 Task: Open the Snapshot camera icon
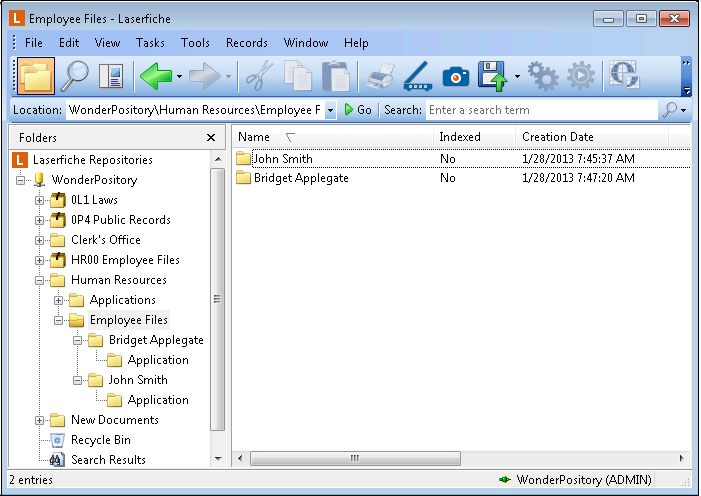[x=456, y=77]
